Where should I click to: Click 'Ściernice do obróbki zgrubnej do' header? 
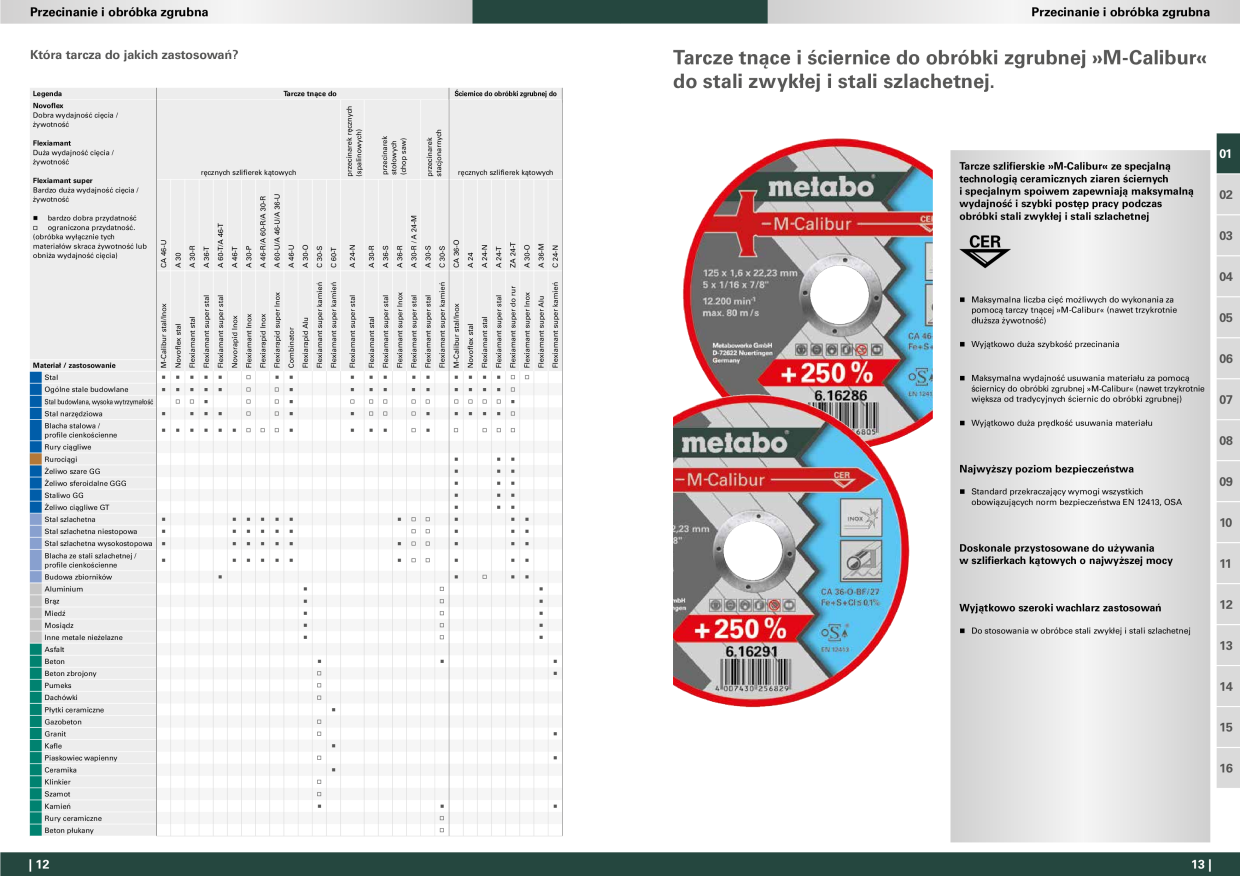tap(505, 93)
